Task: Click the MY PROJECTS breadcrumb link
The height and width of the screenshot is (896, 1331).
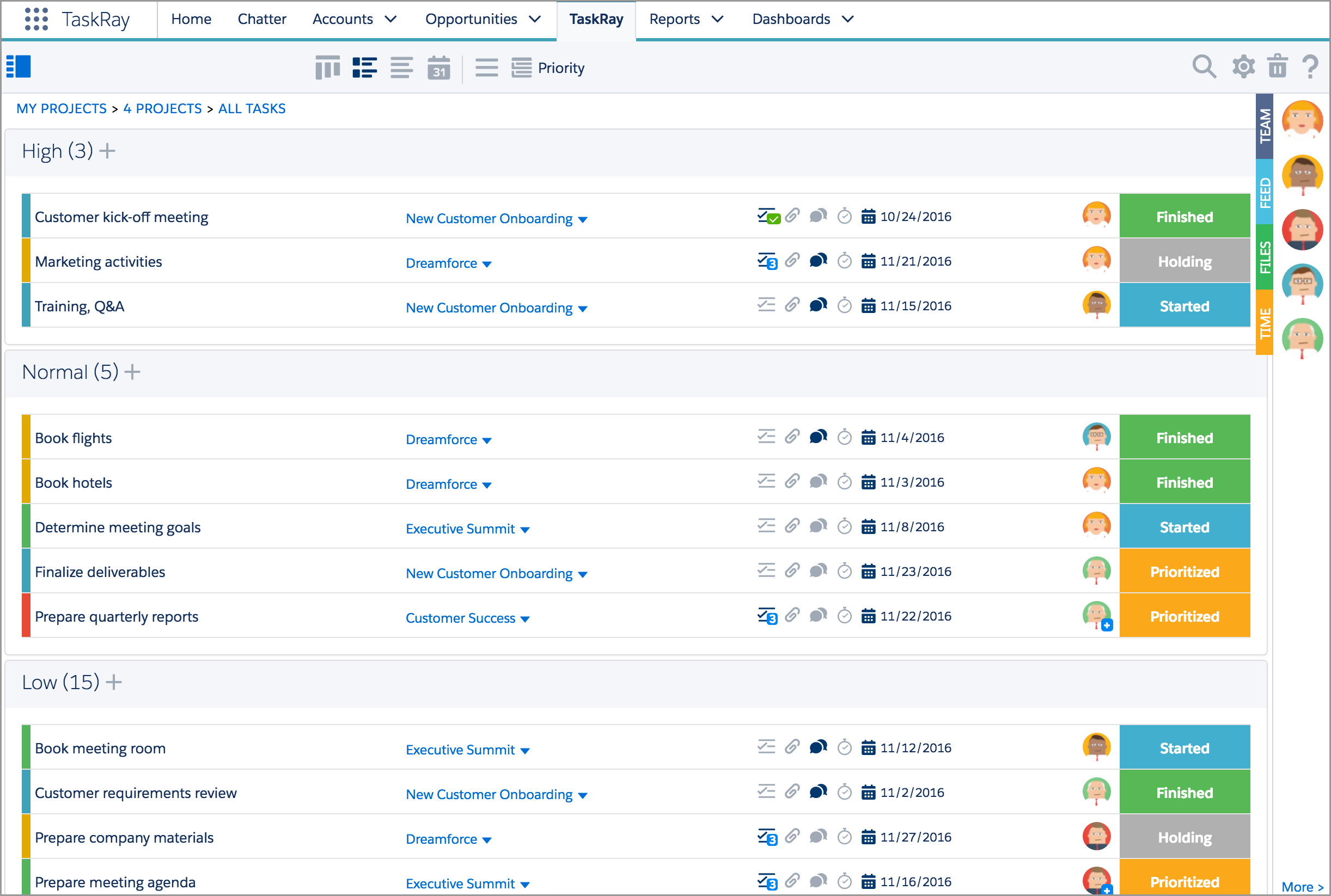Action: pyautogui.click(x=61, y=108)
